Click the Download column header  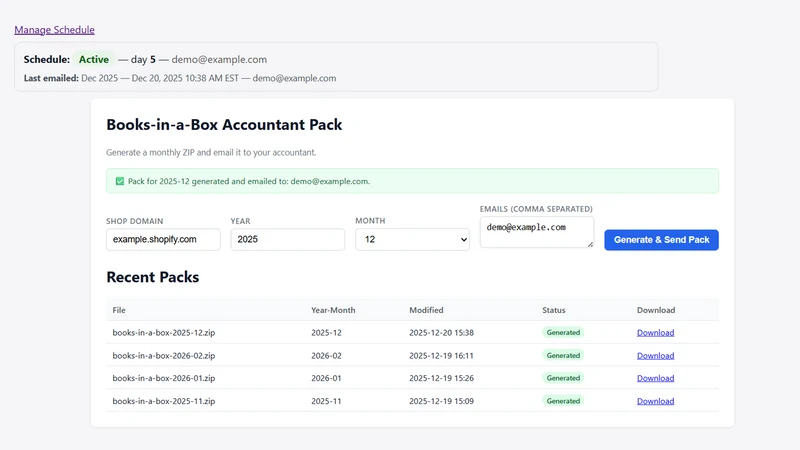[x=656, y=310]
